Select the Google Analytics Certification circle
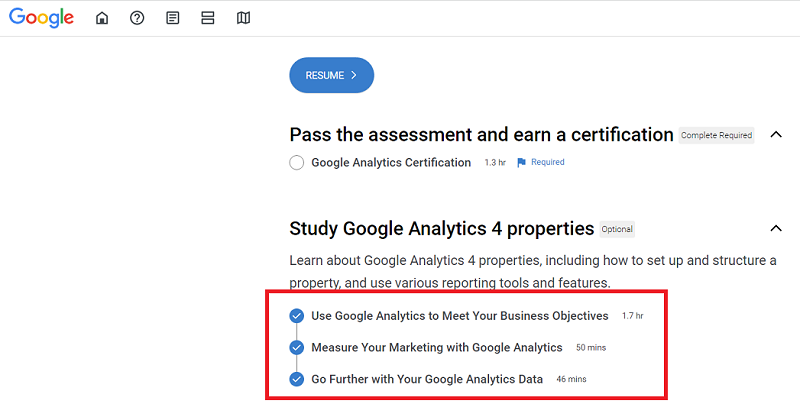 pos(296,163)
